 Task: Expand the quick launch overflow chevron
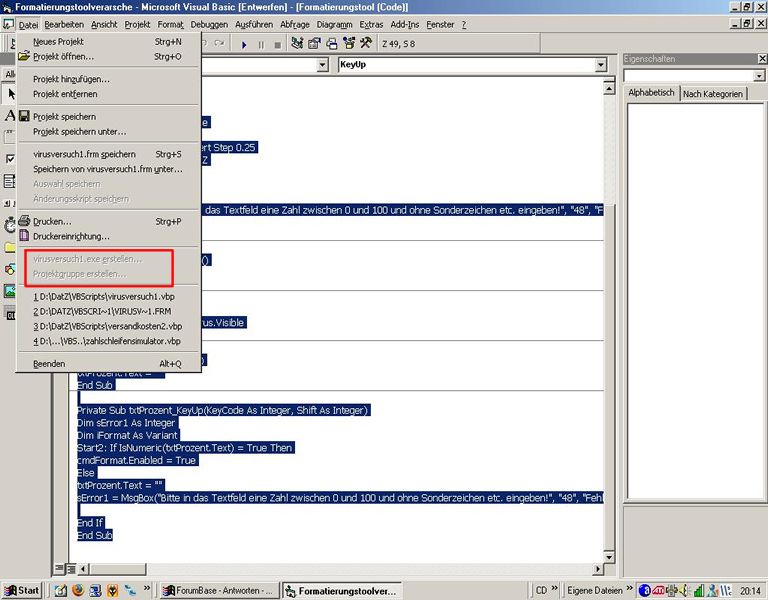tap(147, 588)
